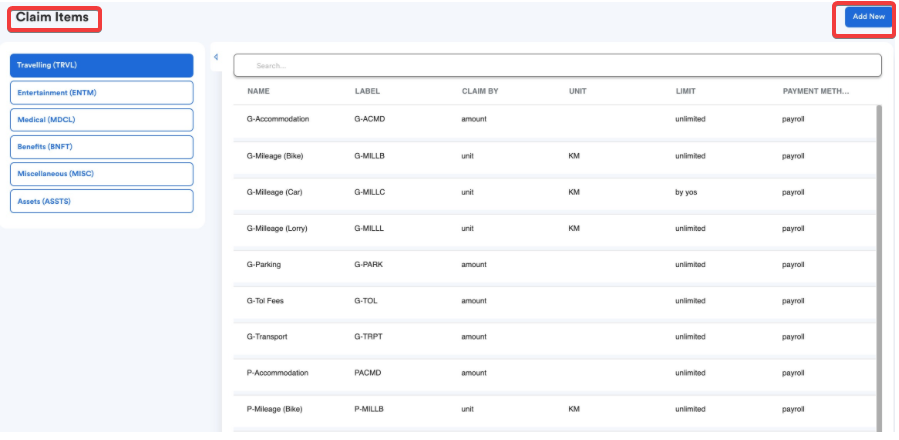The width and height of the screenshot is (899, 440).
Task: Open the Entertainment (ENTM) category
Action: pyautogui.click(x=101, y=92)
